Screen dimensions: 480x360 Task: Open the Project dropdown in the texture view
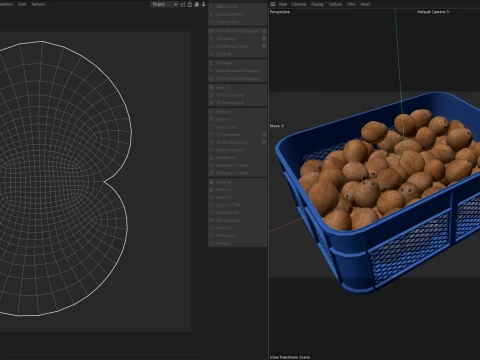pyautogui.click(x=164, y=4)
